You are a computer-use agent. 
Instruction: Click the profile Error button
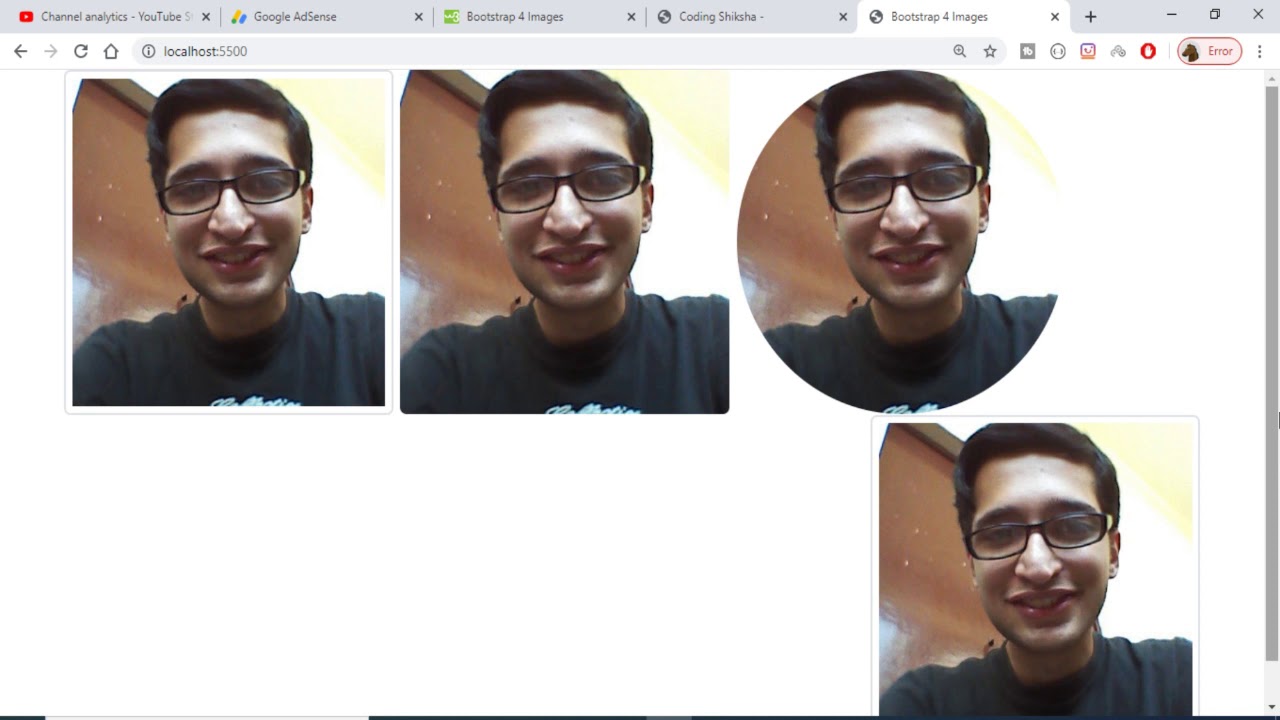1210,51
